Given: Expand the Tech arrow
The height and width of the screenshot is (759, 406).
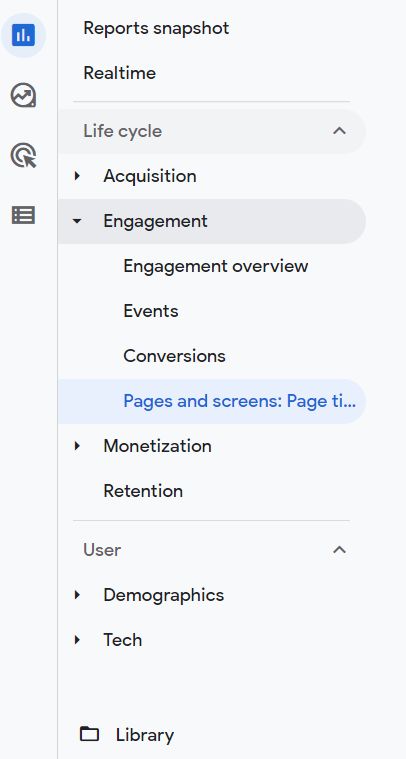Looking at the screenshot, I should click(x=77, y=640).
